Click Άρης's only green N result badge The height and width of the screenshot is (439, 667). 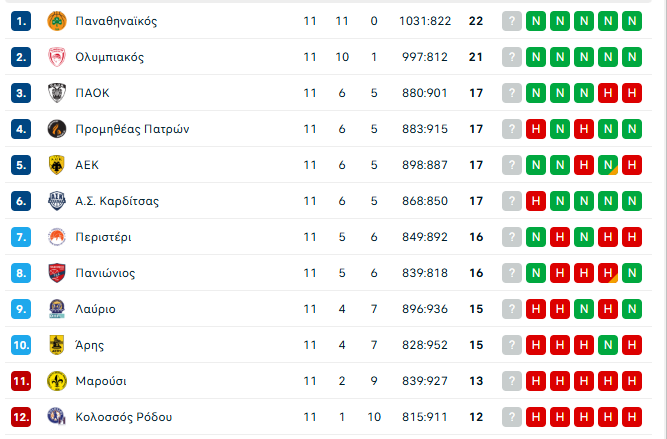click(608, 345)
